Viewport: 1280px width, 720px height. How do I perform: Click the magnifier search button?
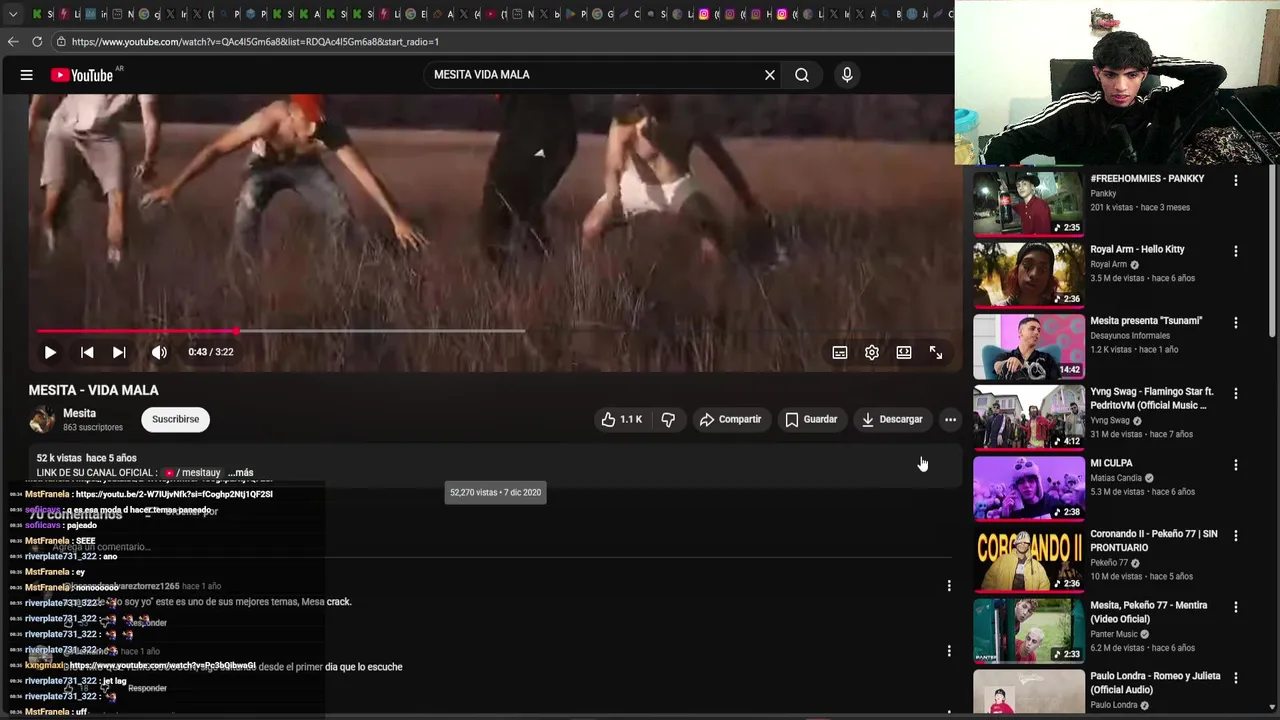click(802, 75)
